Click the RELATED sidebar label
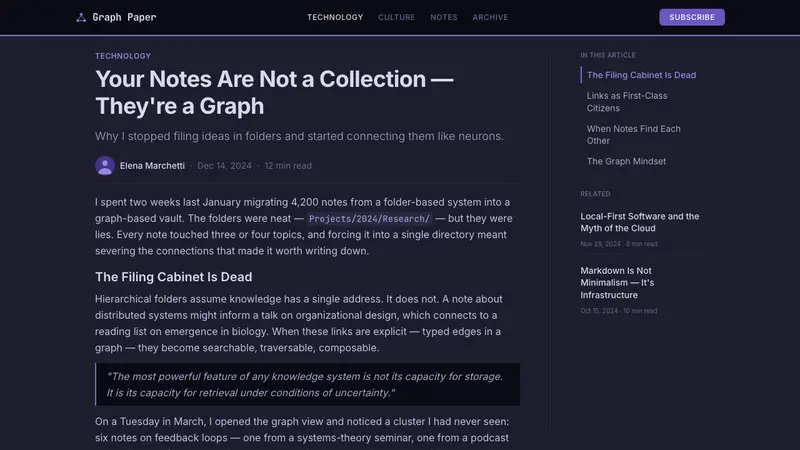 pos(595,194)
